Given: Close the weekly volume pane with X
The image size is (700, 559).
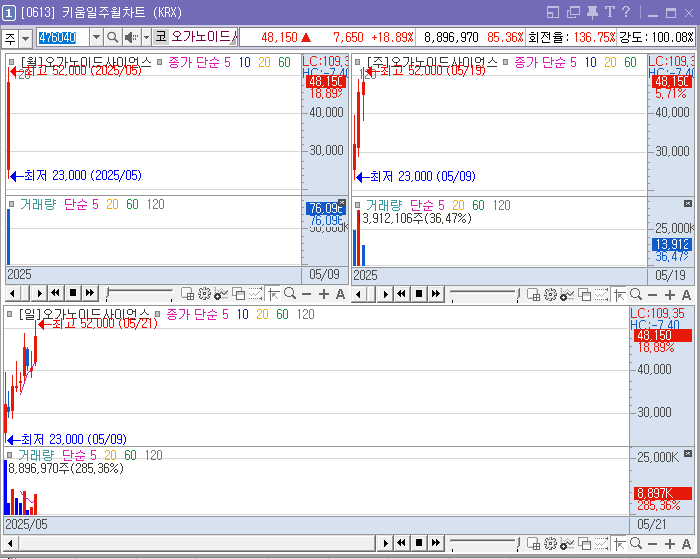Looking at the screenshot, I should (688, 204).
